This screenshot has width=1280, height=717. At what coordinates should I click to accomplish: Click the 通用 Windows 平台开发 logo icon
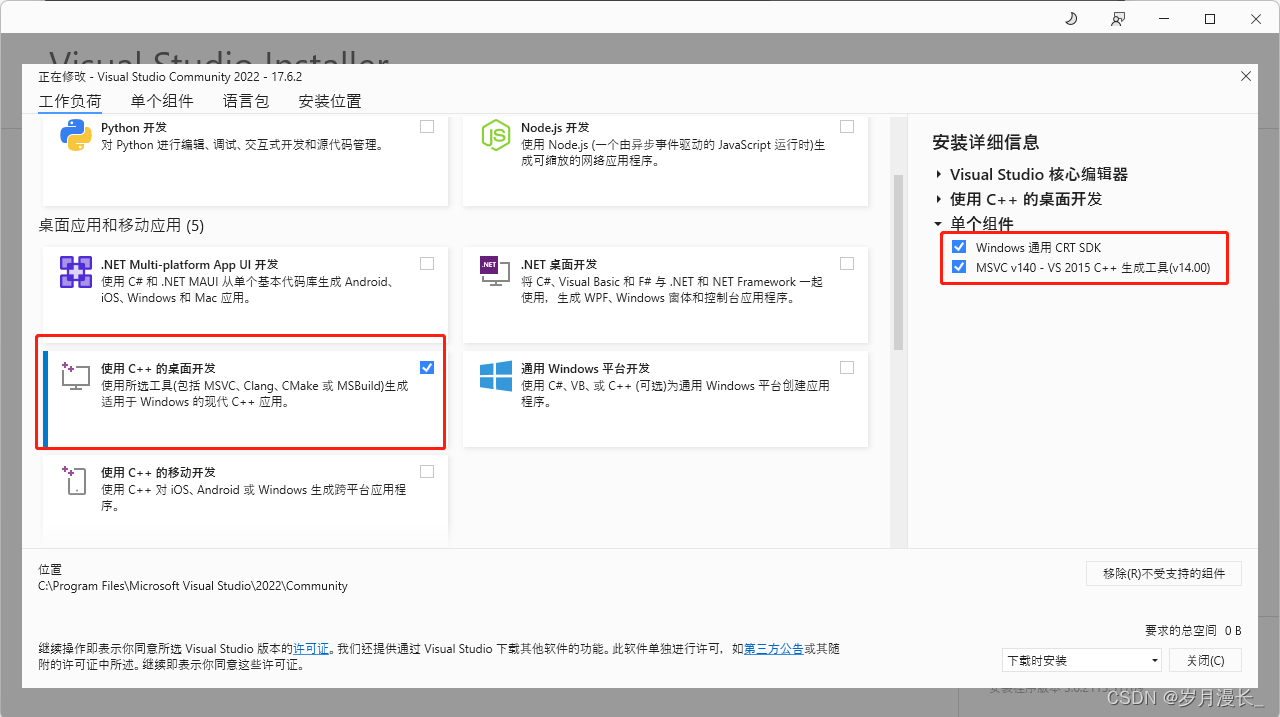pyautogui.click(x=496, y=376)
